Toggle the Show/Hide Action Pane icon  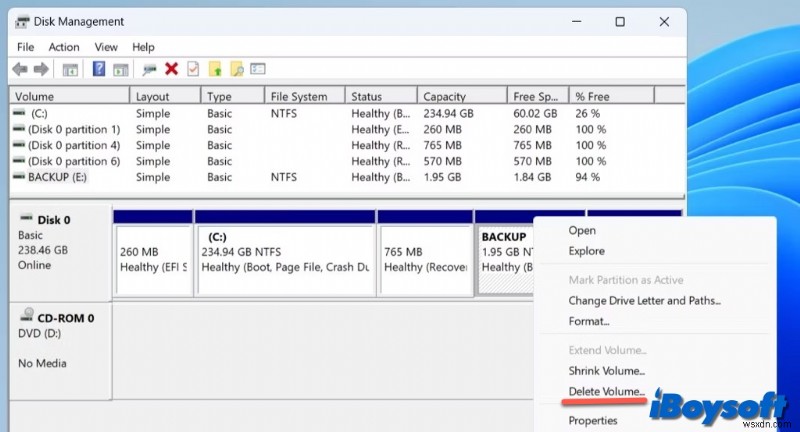(x=120, y=69)
